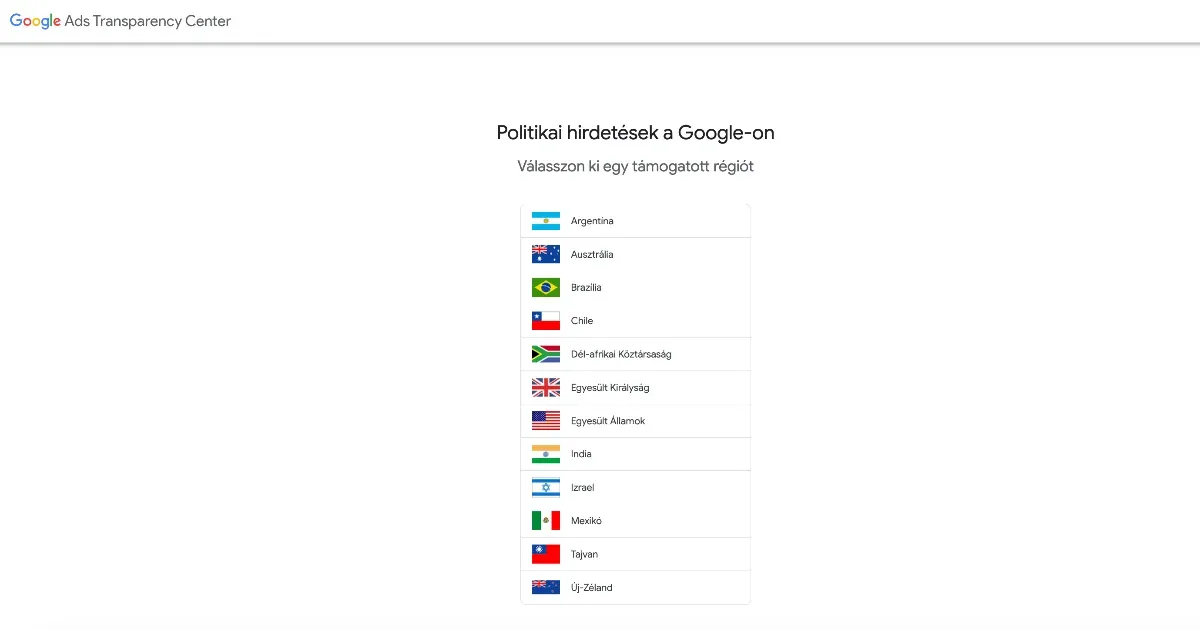
Task: Select the United States flag icon
Action: 545,421
